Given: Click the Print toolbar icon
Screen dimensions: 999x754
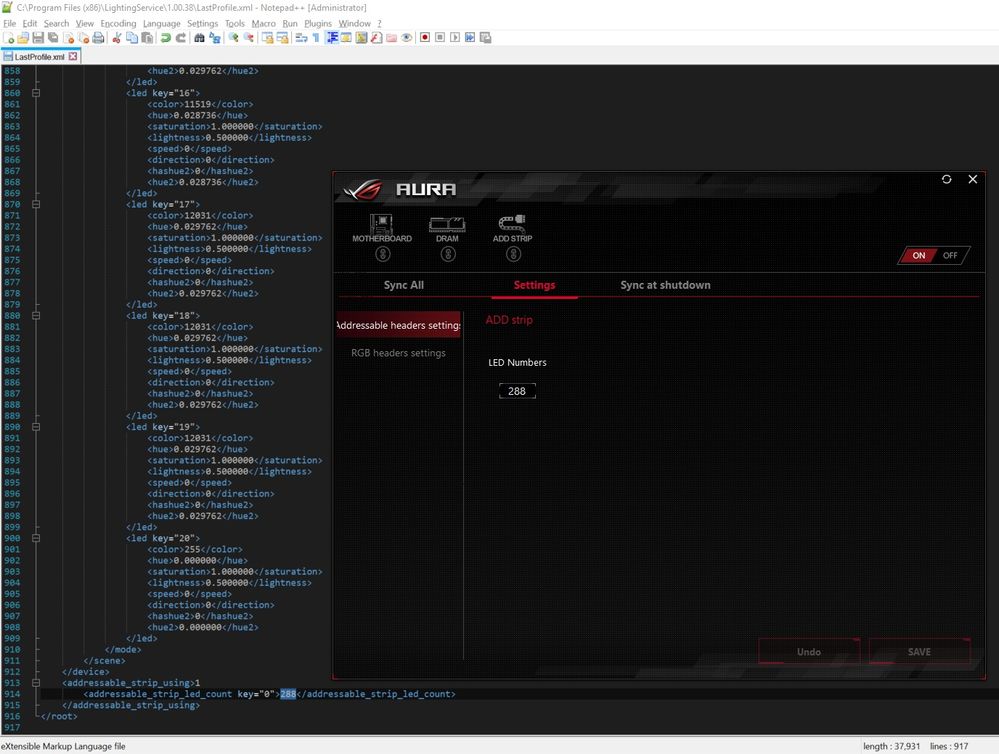Looking at the screenshot, I should [x=98, y=38].
